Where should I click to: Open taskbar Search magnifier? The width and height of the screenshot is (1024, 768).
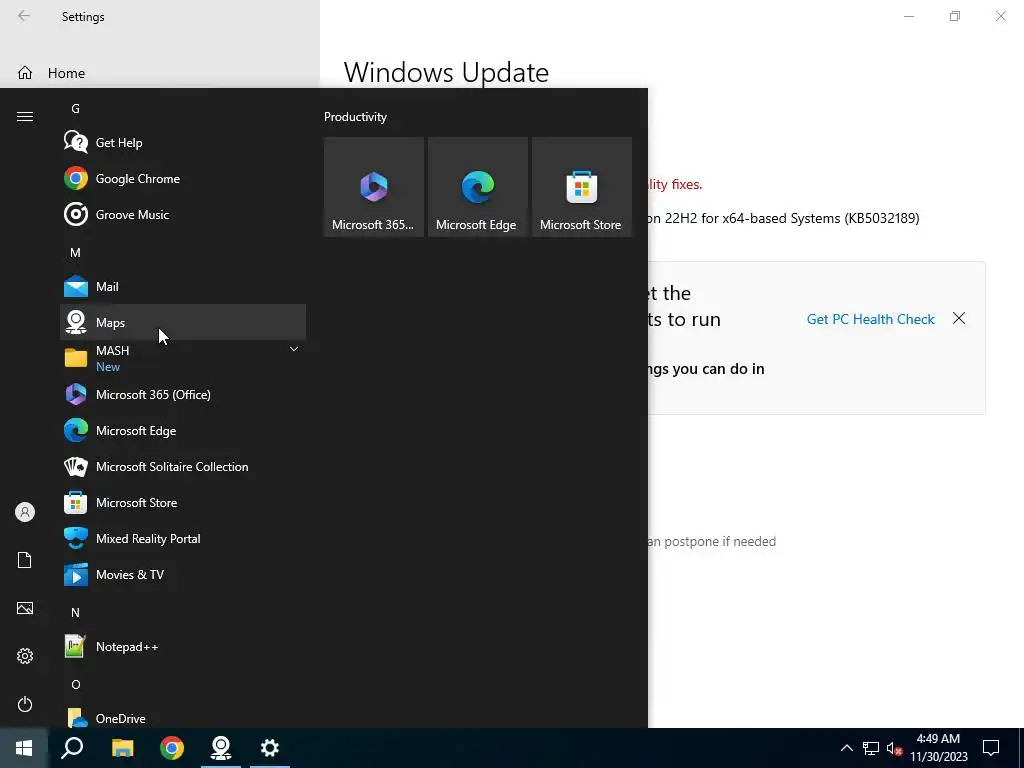pos(72,748)
